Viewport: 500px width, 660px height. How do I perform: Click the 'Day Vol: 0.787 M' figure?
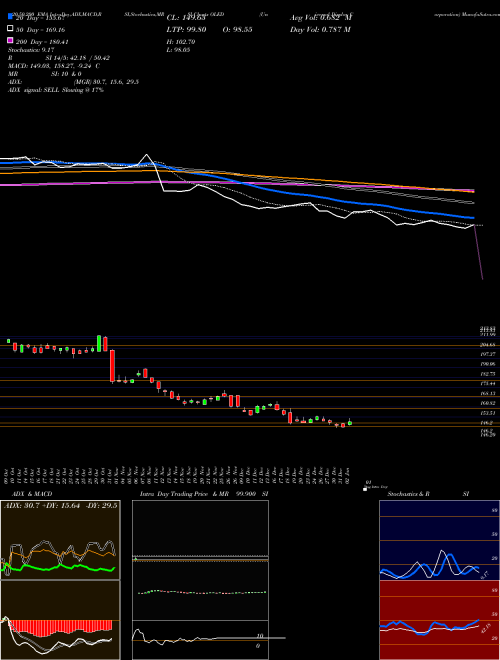(x=320, y=29)
